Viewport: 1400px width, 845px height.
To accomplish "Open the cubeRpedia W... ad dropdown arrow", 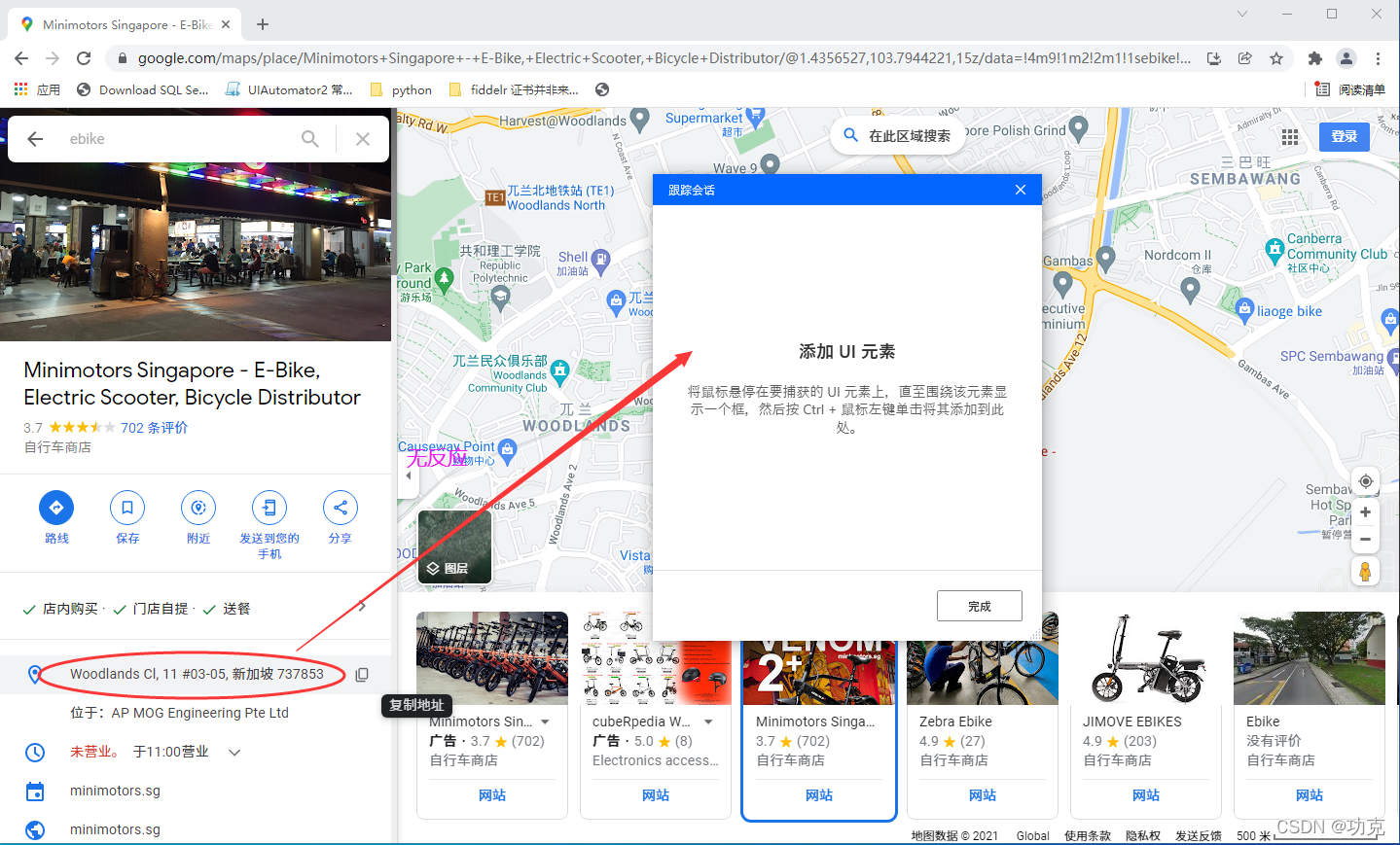I will 708,722.
